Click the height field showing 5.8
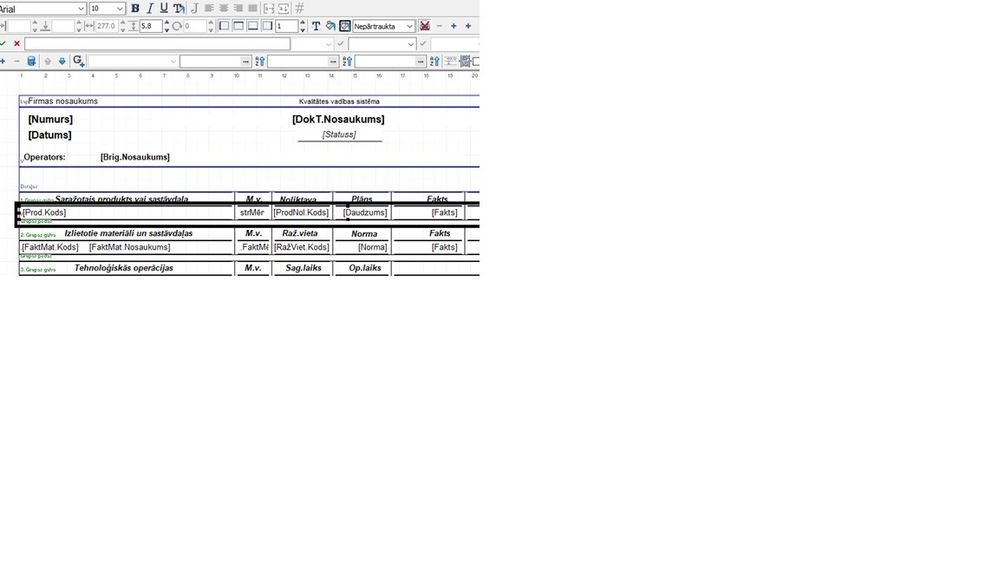The width and height of the screenshot is (999, 562). click(x=150, y=26)
